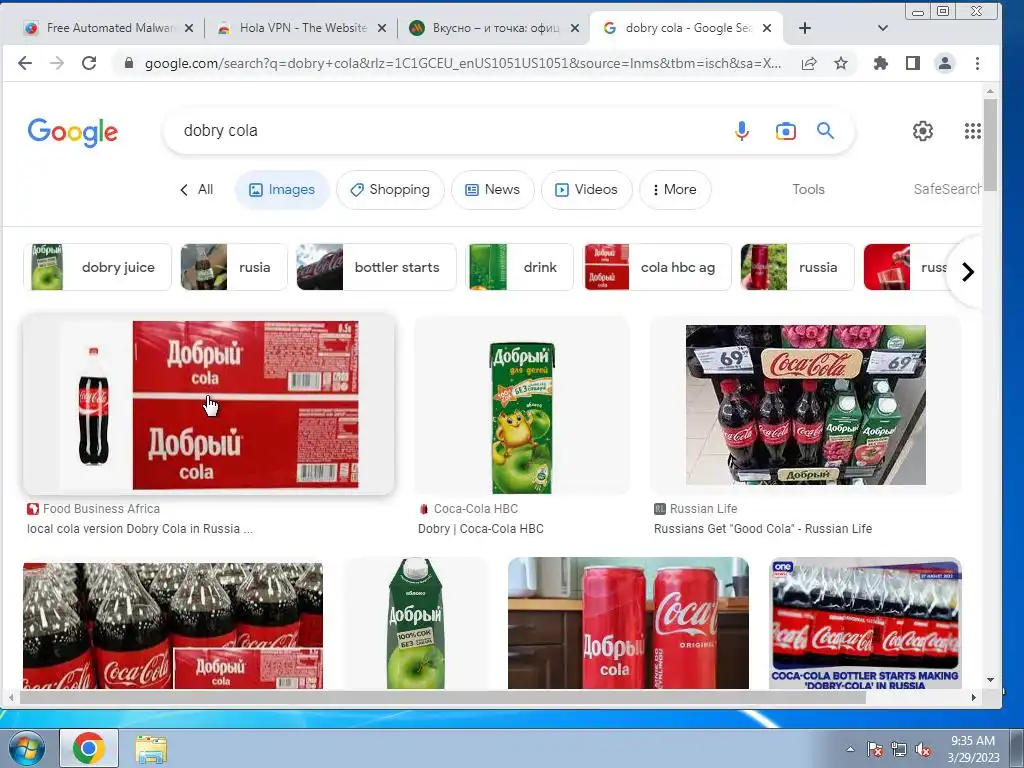The image size is (1024, 768).
Task: Click the Google logo
Action: [72, 132]
